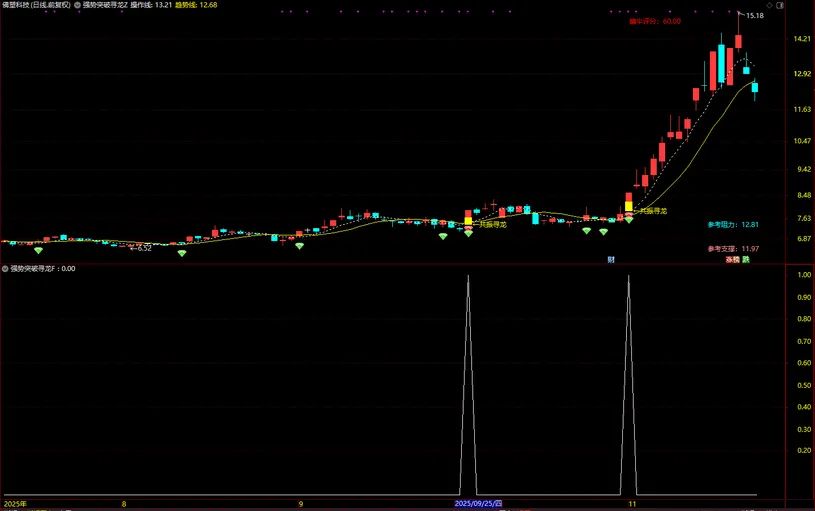This screenshot has width=815, height=511.
Task: Click the stock name 佛塑科技 in the header
Action: (16, 5)
